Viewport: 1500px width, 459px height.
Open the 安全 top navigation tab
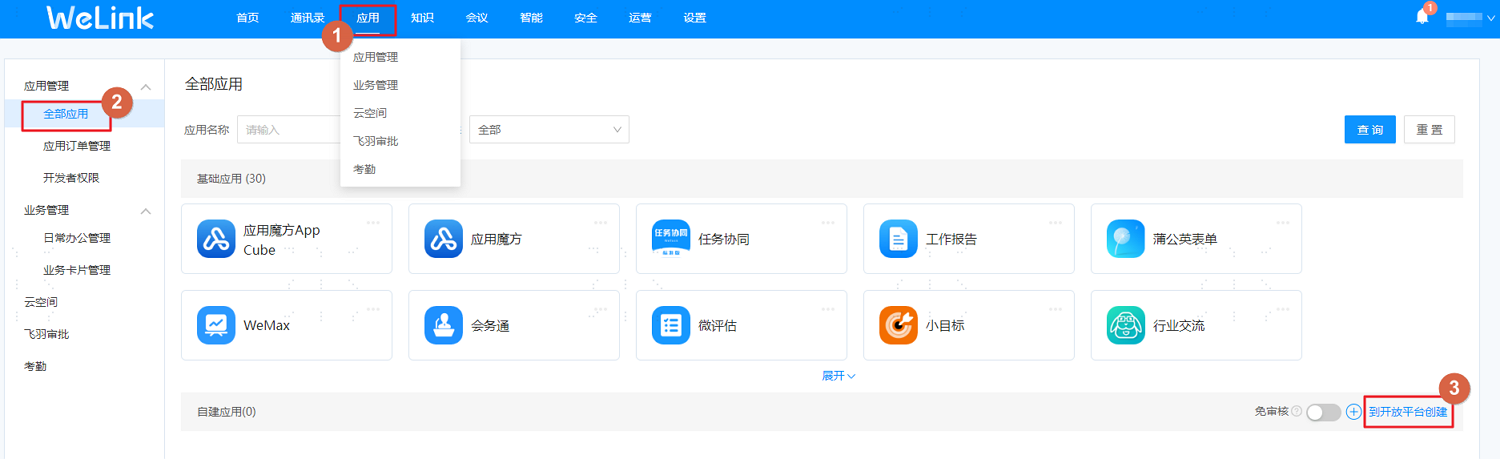[586, 18]
